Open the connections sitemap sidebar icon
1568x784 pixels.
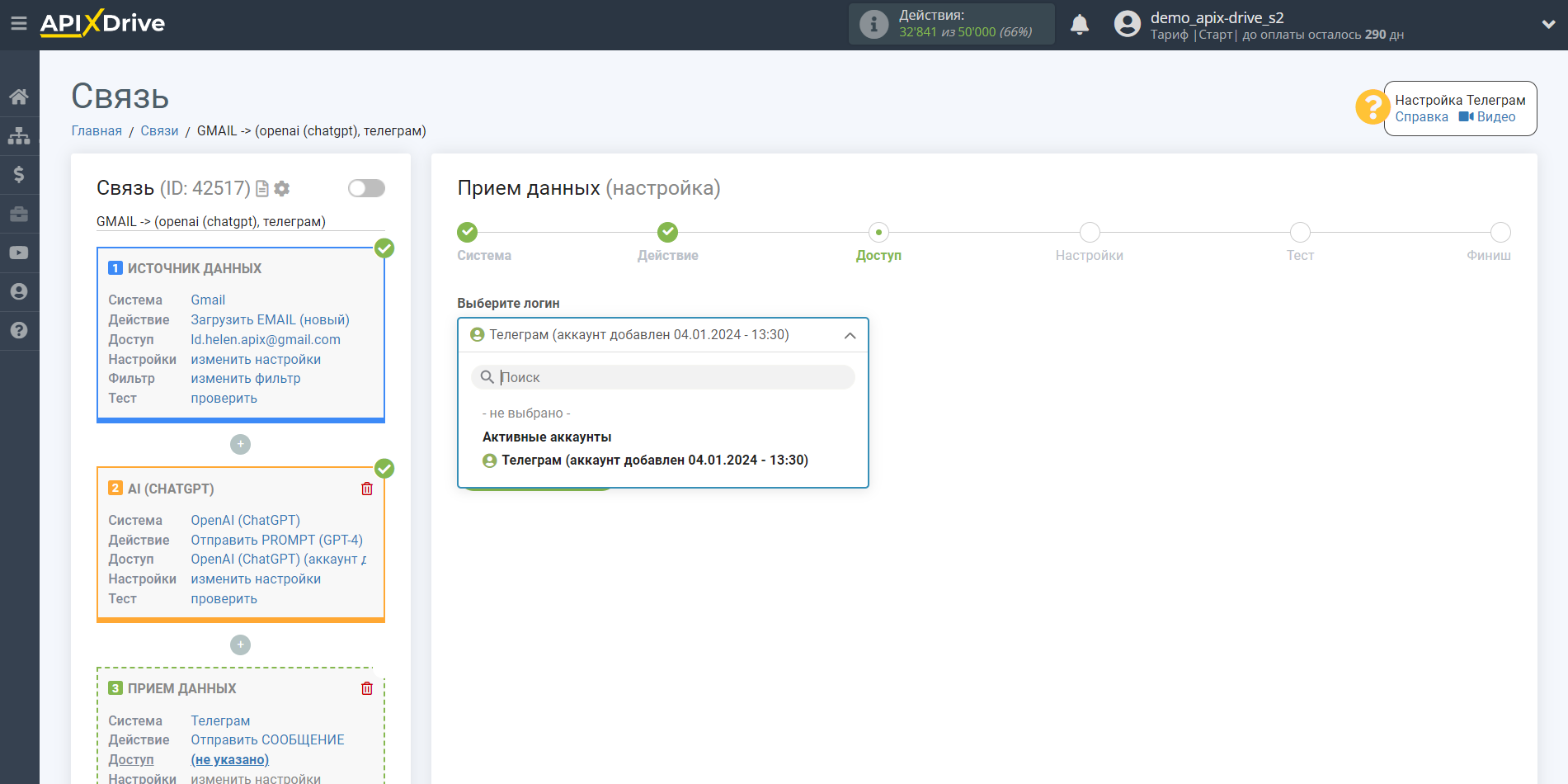point(19,135)
